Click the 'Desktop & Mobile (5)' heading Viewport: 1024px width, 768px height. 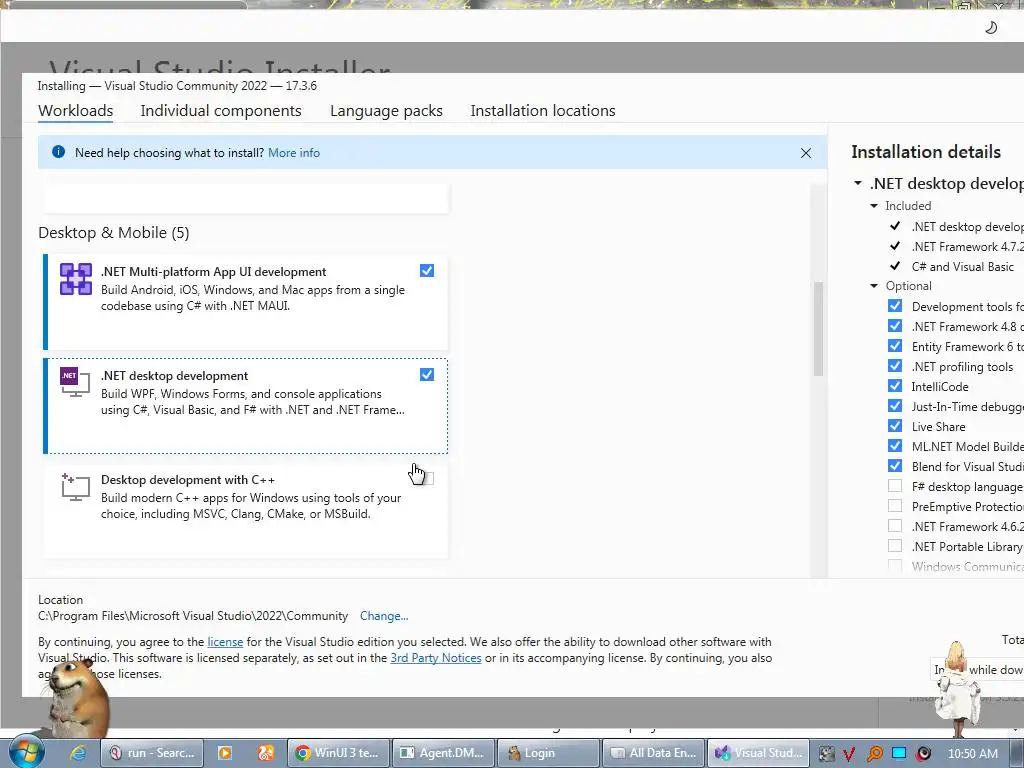click(x=114, y=232)
